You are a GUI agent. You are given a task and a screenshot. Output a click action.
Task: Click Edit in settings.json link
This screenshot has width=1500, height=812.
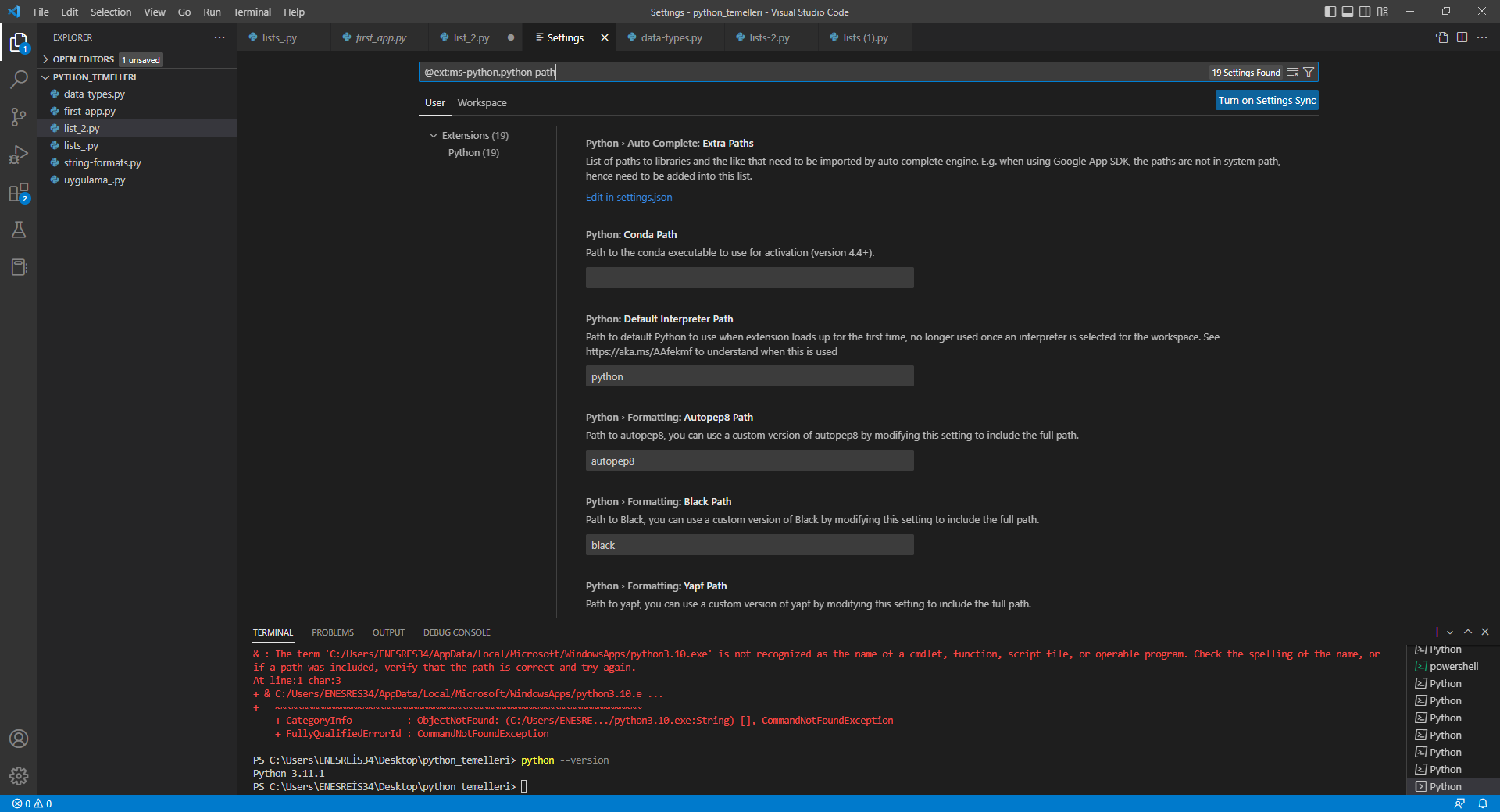click(629, 197)
